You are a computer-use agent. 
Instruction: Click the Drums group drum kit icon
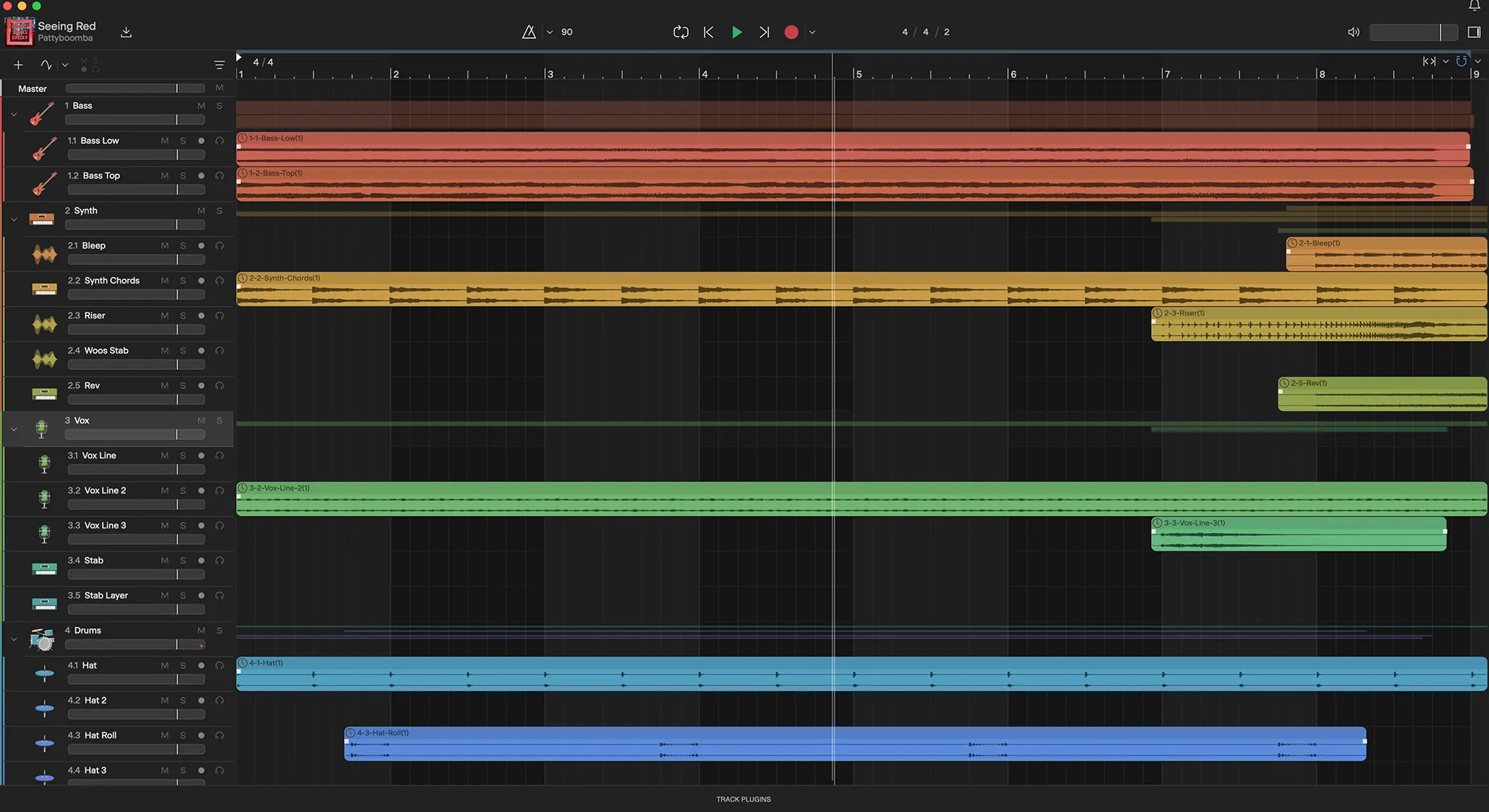point(42,639)
